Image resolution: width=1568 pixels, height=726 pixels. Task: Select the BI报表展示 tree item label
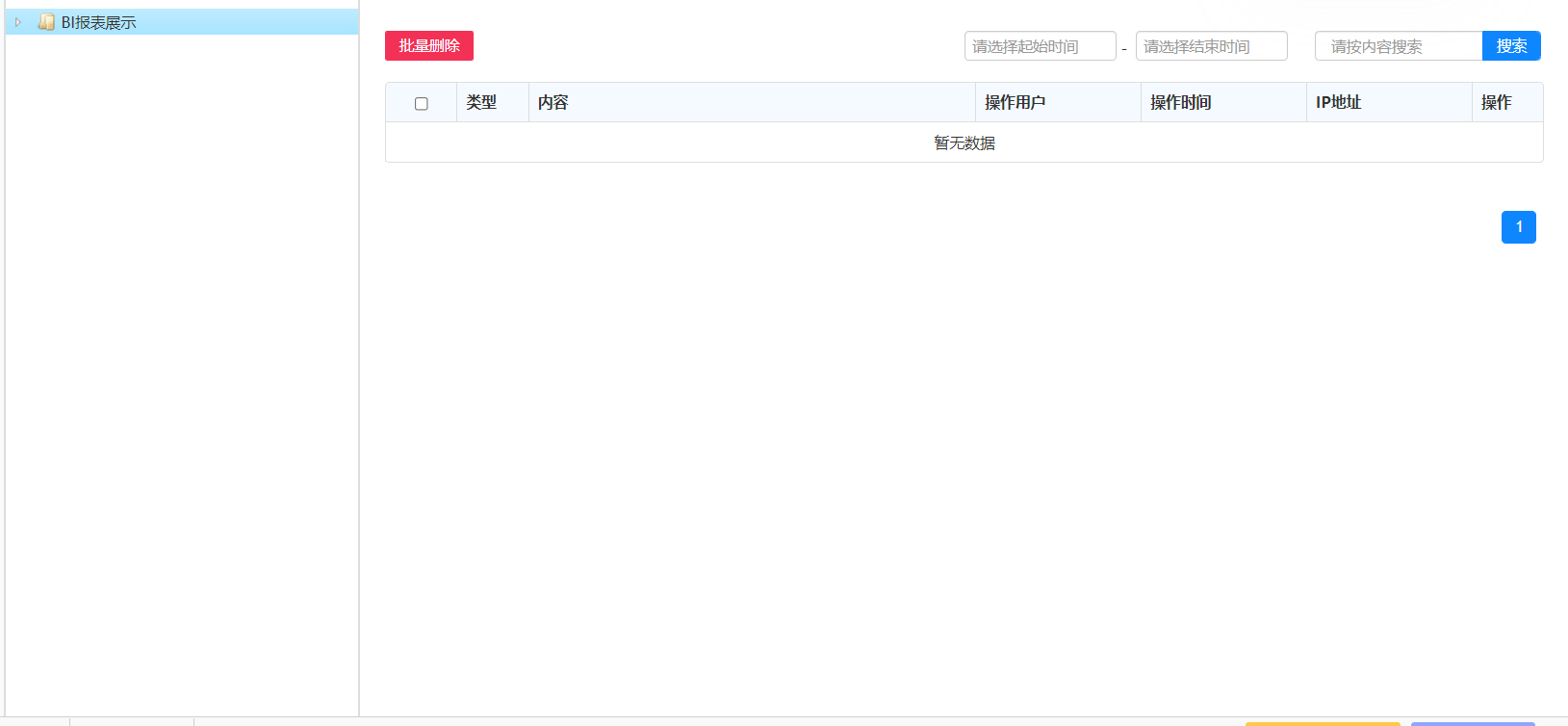point(98,22)
